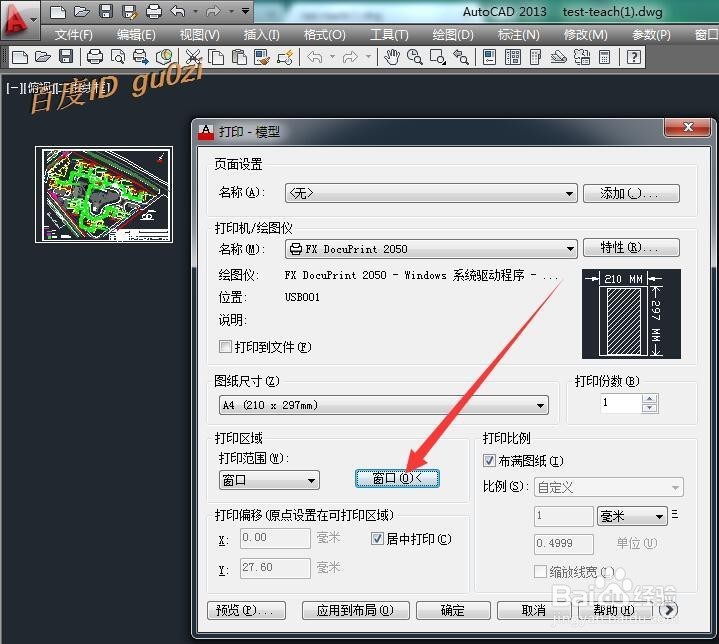Screen dimensions: 719x644
Task: Click Cut scissors icon in toolbar
Action: point(194,57)
